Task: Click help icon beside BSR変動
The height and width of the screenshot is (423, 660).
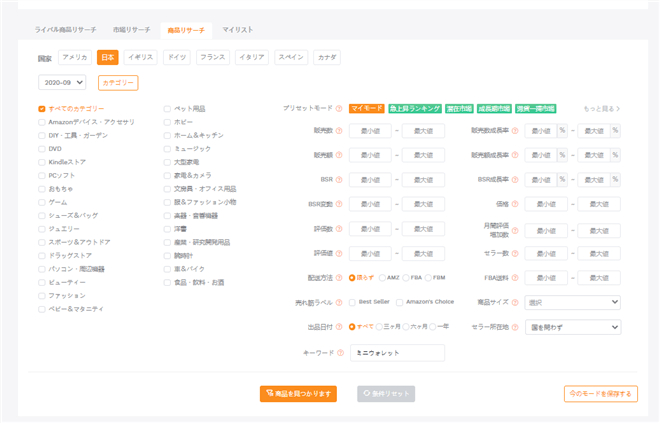Action: click(340, 204)
